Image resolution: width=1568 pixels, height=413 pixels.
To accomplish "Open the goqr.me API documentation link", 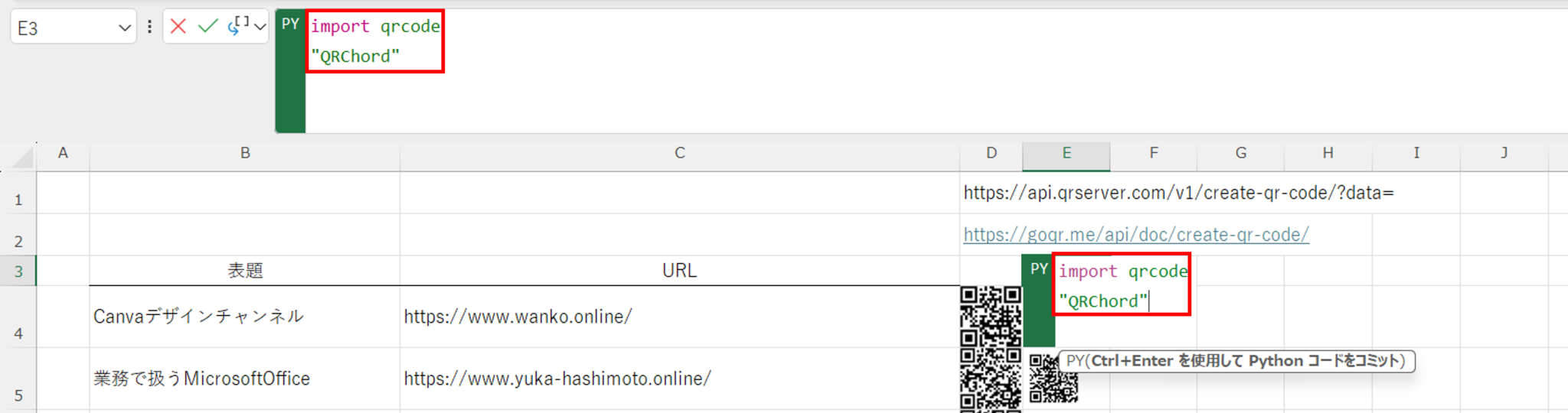I will (1135, 235).
